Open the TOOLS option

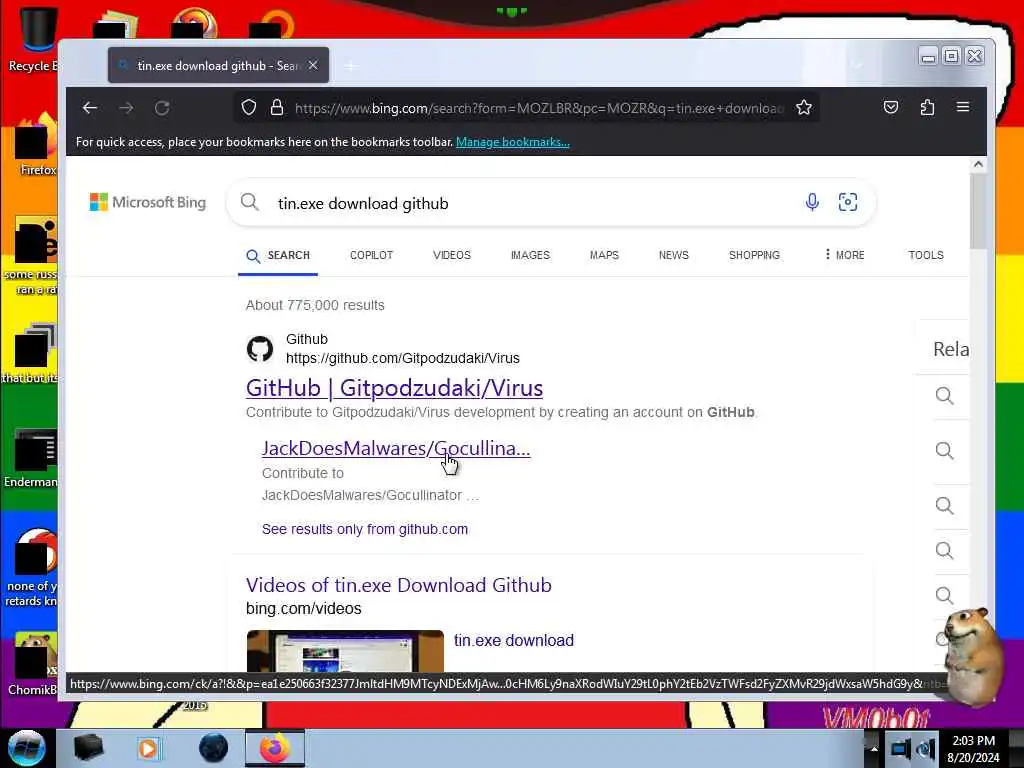(926, 255)
